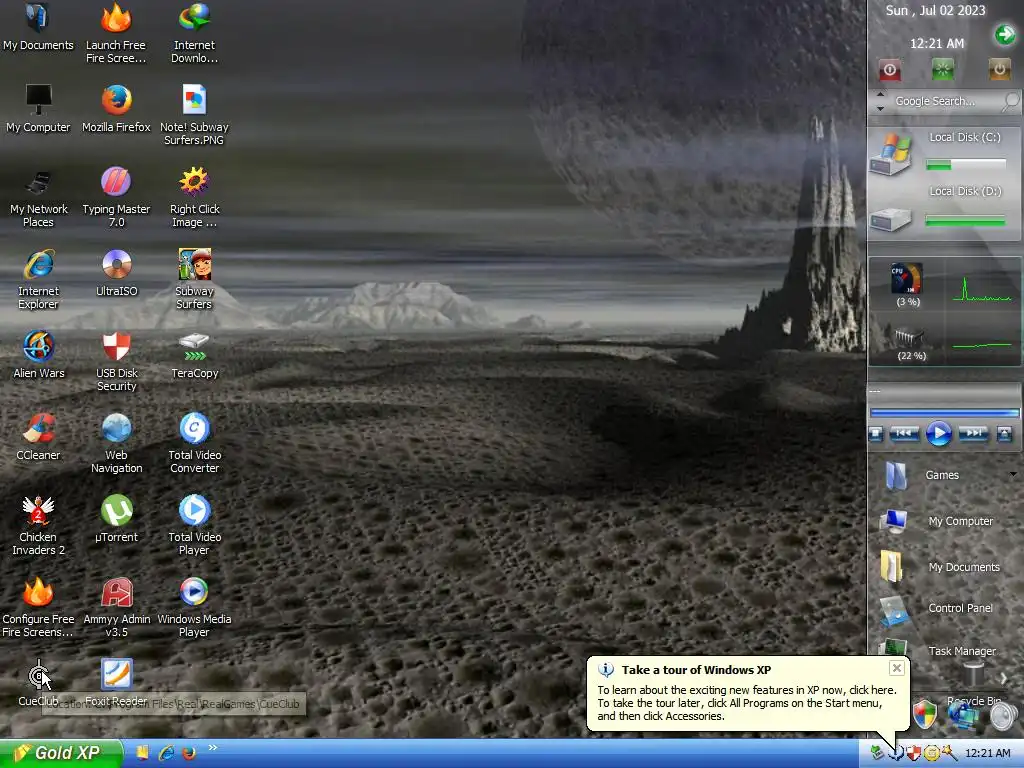The image size is (1024, 768).
Task: Open Total Video Player icon
Action: [194, 526]
